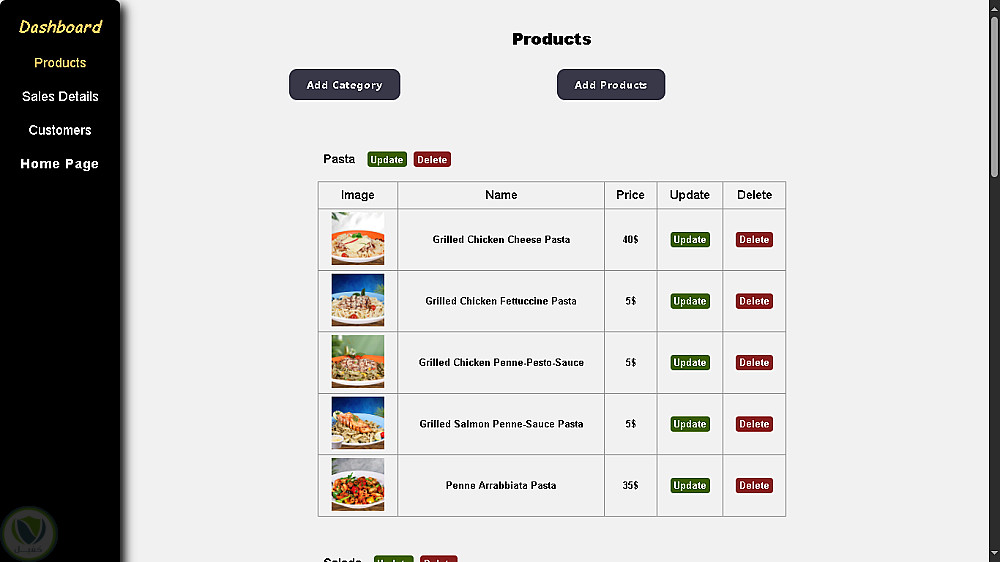This screenshot has height=562, width=1000.
Task: Click the shield logo icon in corner
Action: [30, 532]
